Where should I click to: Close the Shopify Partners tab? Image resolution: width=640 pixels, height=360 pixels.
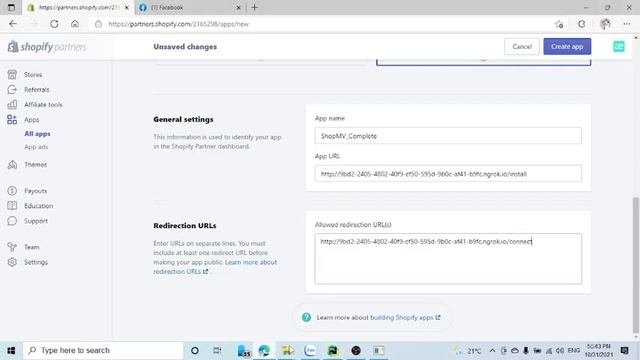(127, 7)
